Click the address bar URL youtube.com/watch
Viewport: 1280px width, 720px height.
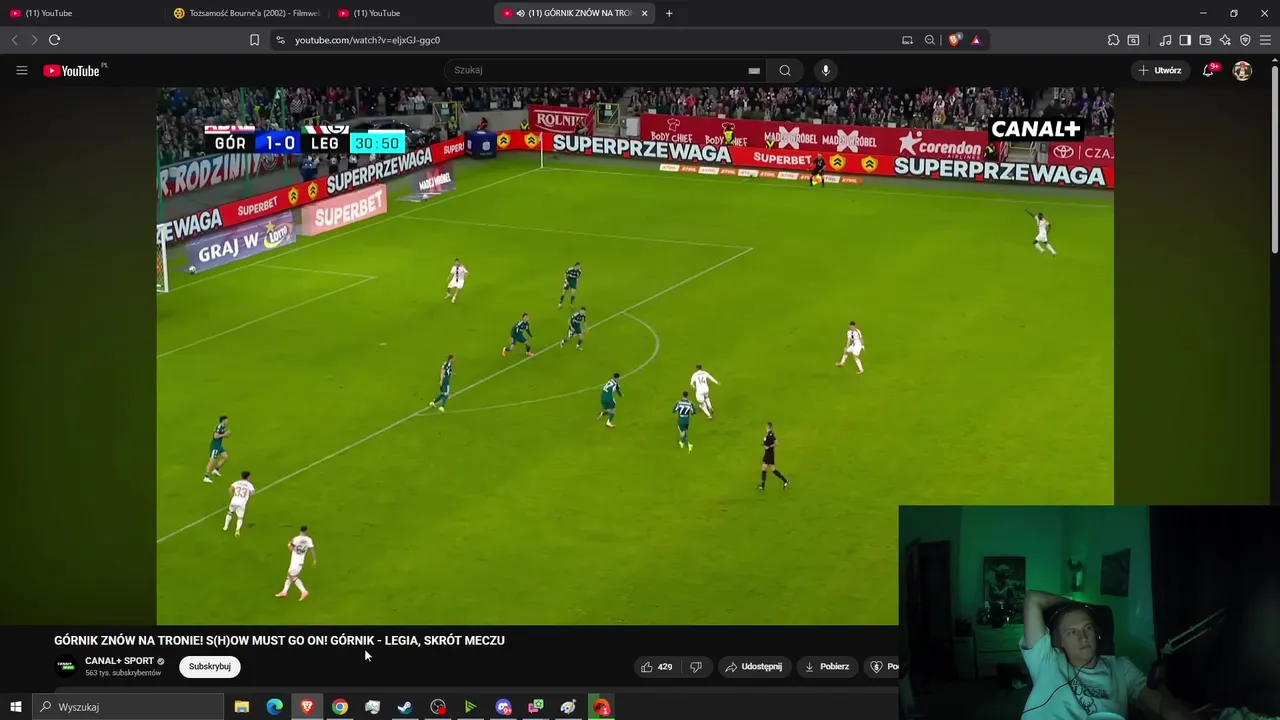tap(367, 40)
